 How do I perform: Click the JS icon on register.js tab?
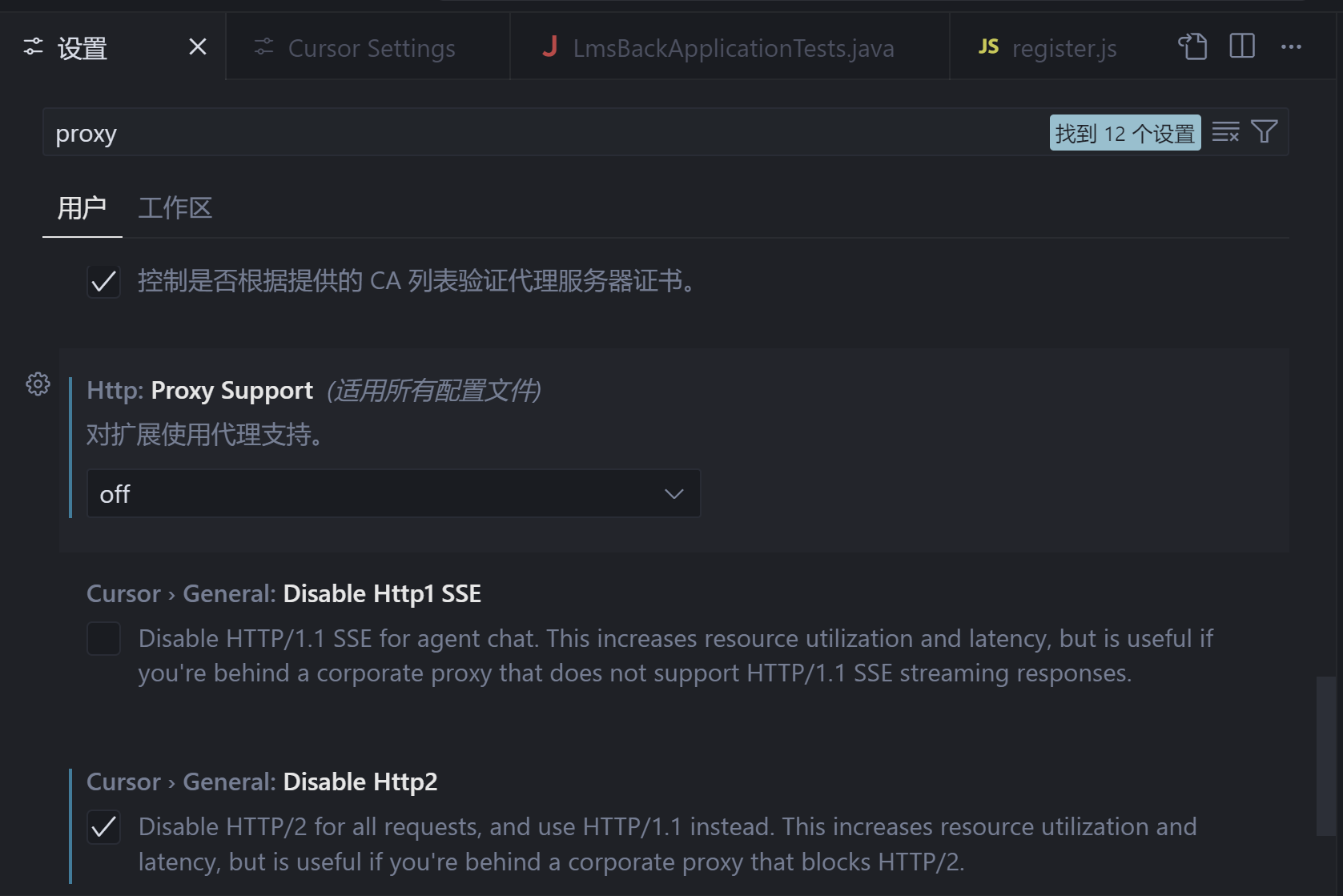pyautogui.click(x=987, y=47)
